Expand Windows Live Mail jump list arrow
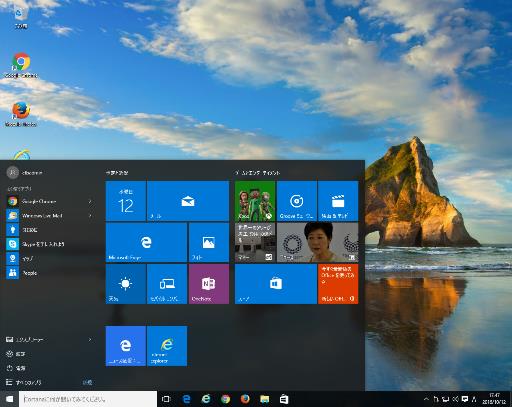 [90, 216]
